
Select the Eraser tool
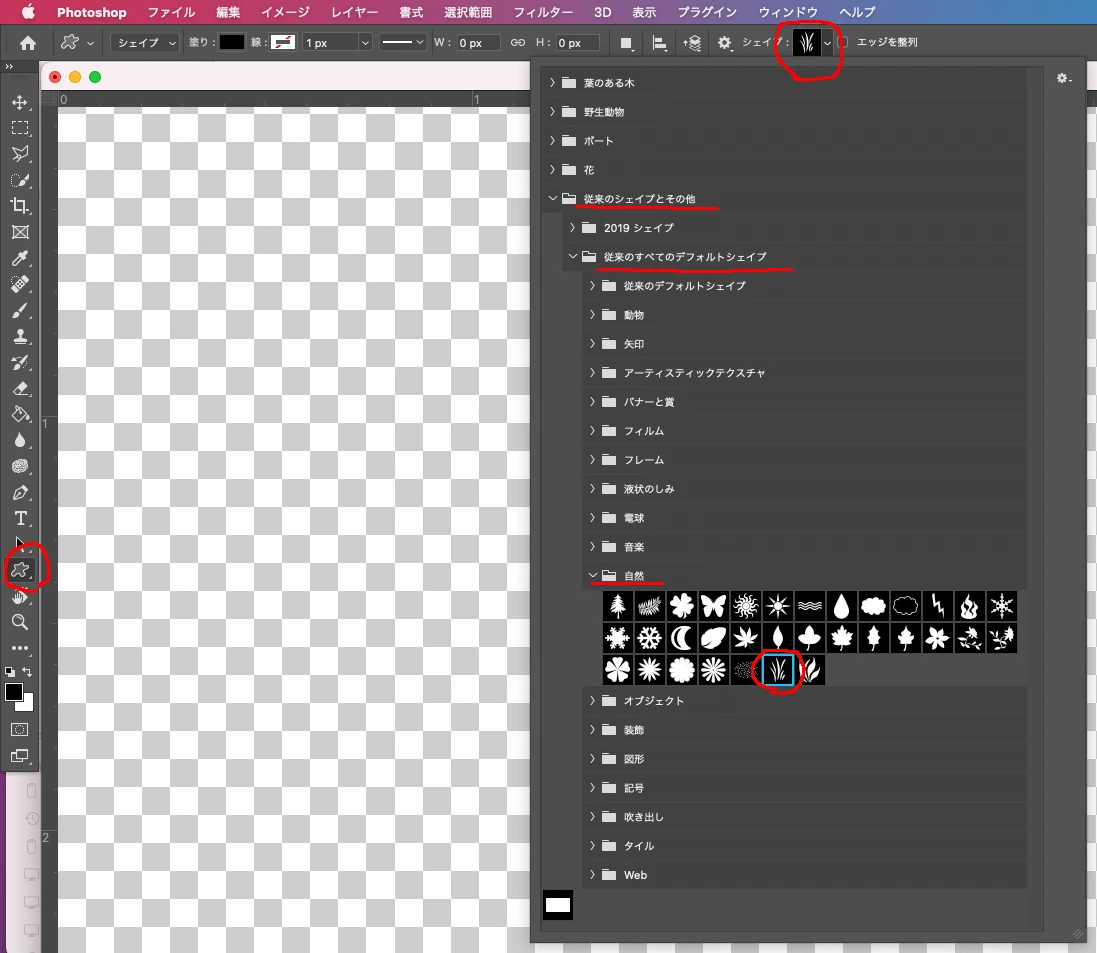[20, 388]
